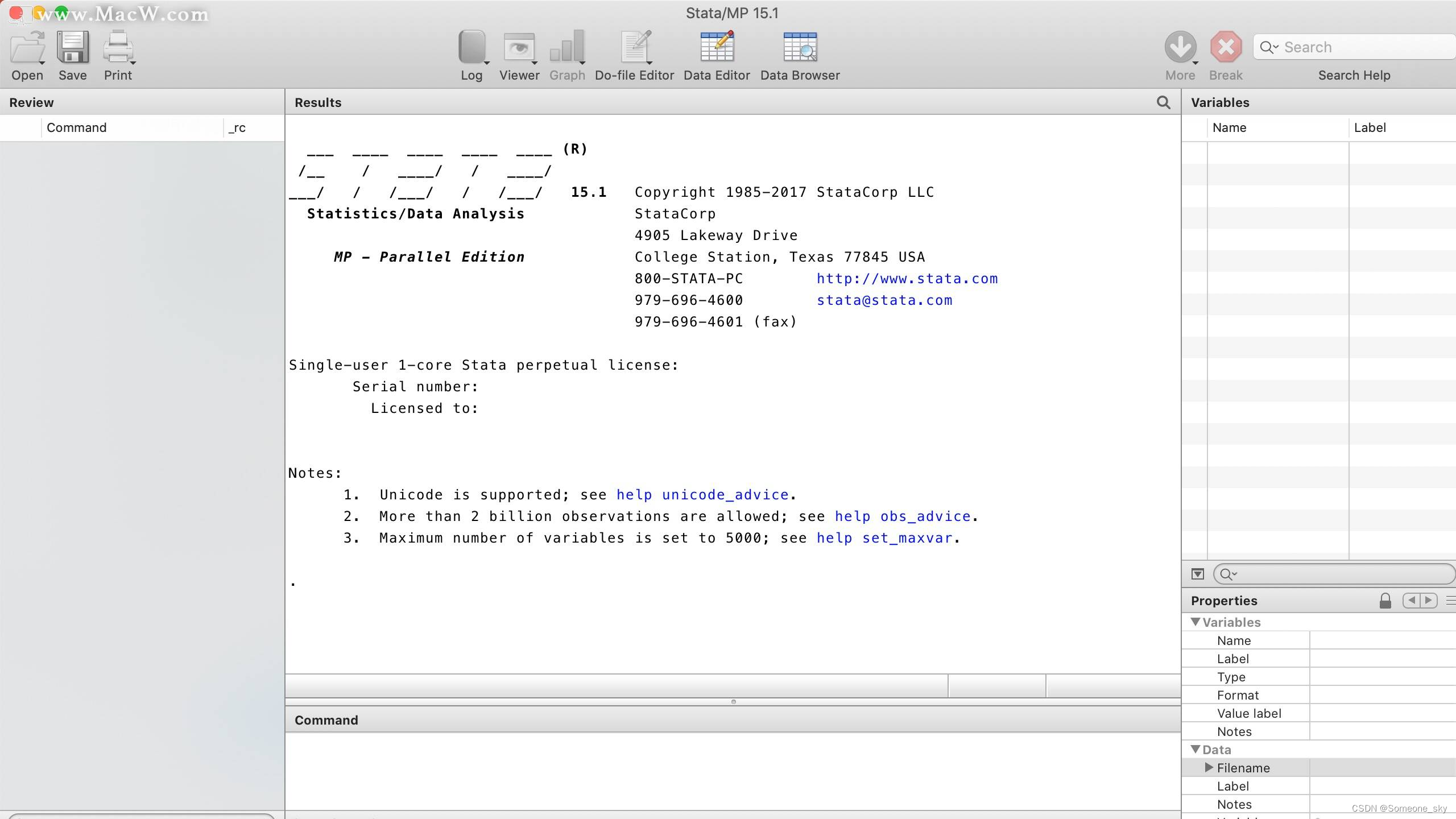Click the More arrow icon

pyautogui.click(x=1180, y=47)
